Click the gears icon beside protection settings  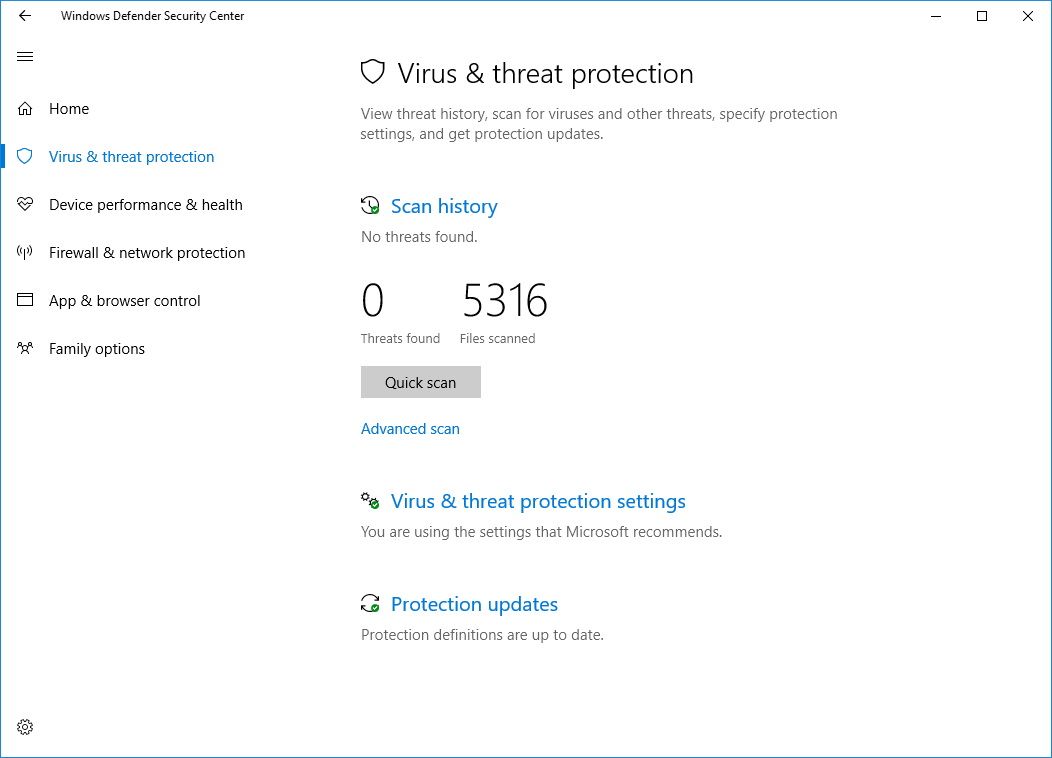pos(370,500)
